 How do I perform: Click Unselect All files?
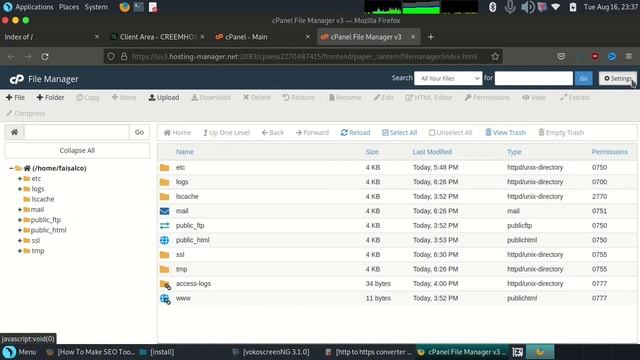tap(451, 133)
